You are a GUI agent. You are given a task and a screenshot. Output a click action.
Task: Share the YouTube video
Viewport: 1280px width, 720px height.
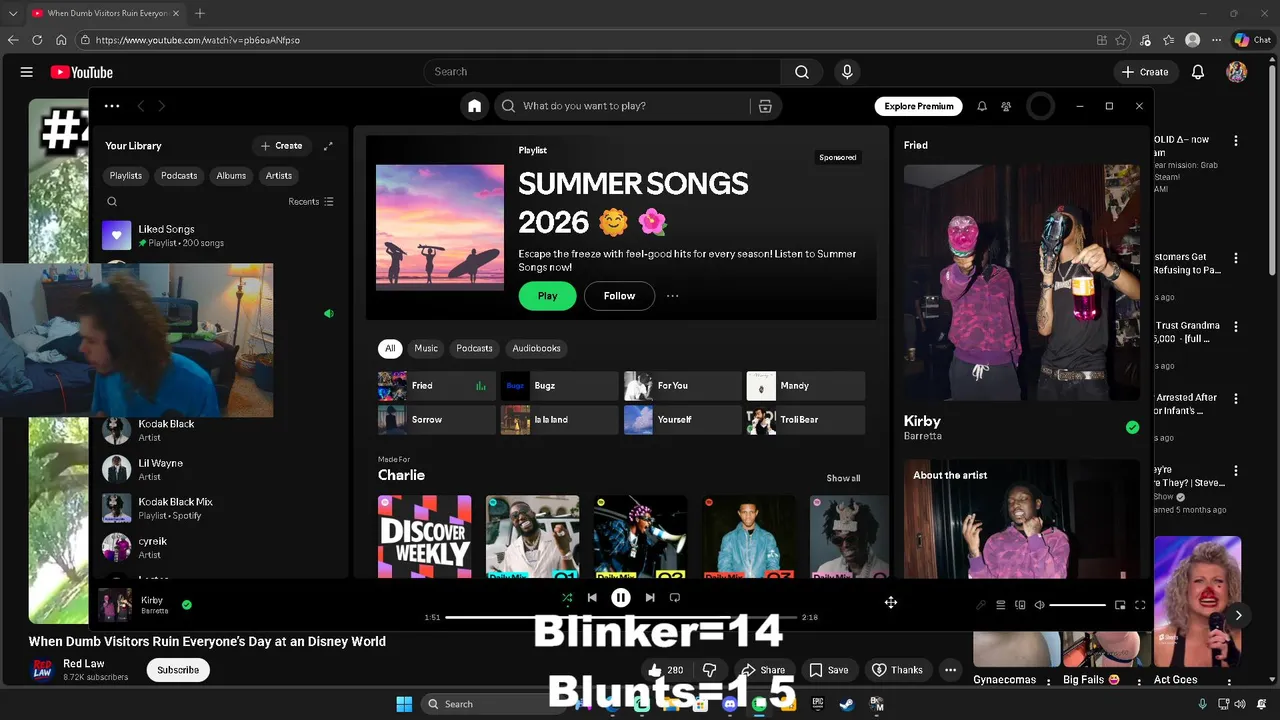[763, 670]
